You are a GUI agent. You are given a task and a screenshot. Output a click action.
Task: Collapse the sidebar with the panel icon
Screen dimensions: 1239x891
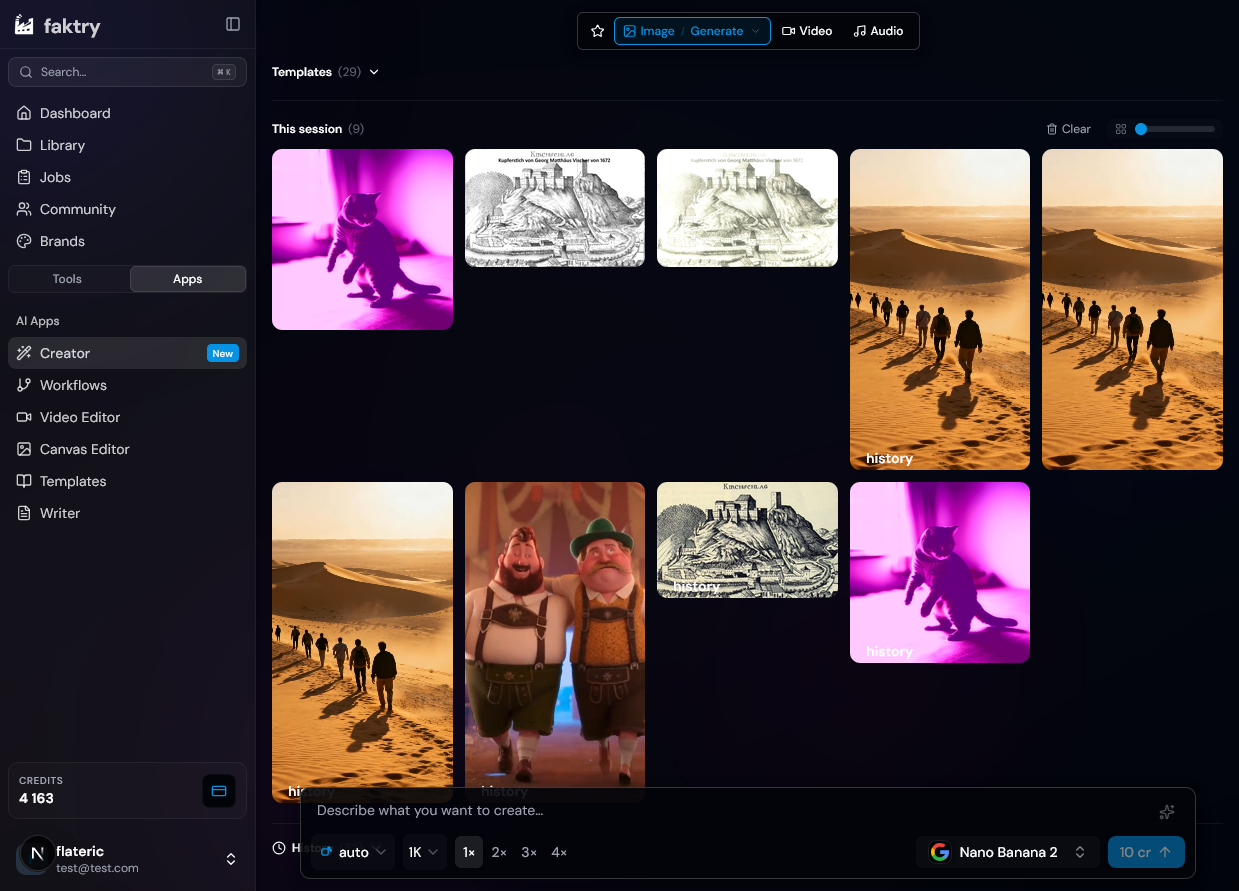point(233,25)
